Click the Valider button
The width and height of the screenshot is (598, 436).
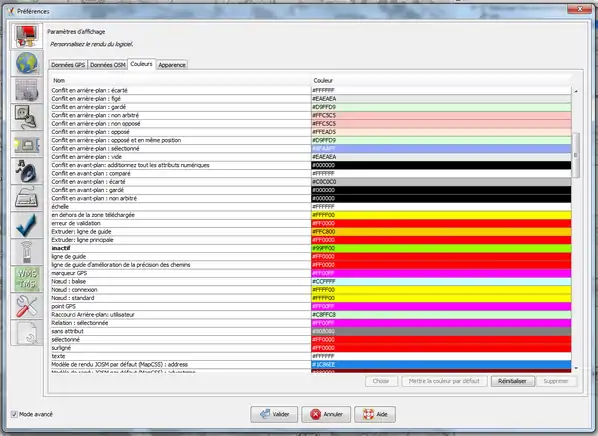(274, 414)
